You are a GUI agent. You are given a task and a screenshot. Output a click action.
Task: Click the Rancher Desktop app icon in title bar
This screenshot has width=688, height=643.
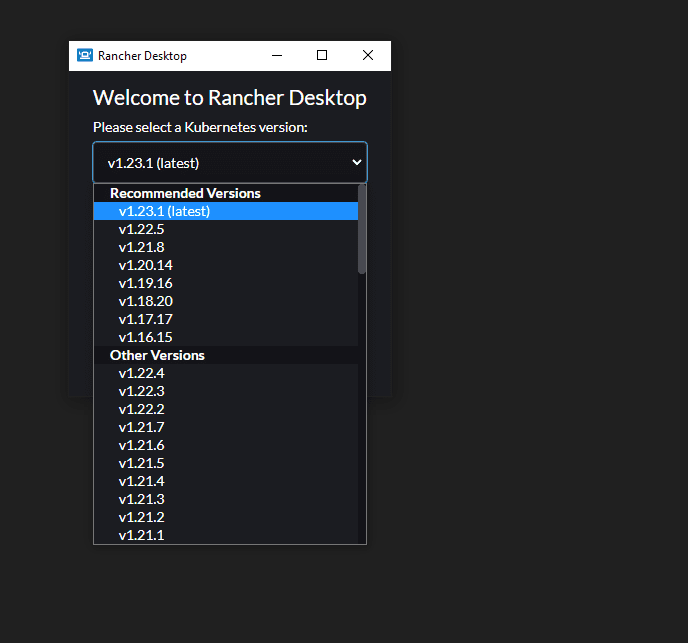[x=85, y=55]
